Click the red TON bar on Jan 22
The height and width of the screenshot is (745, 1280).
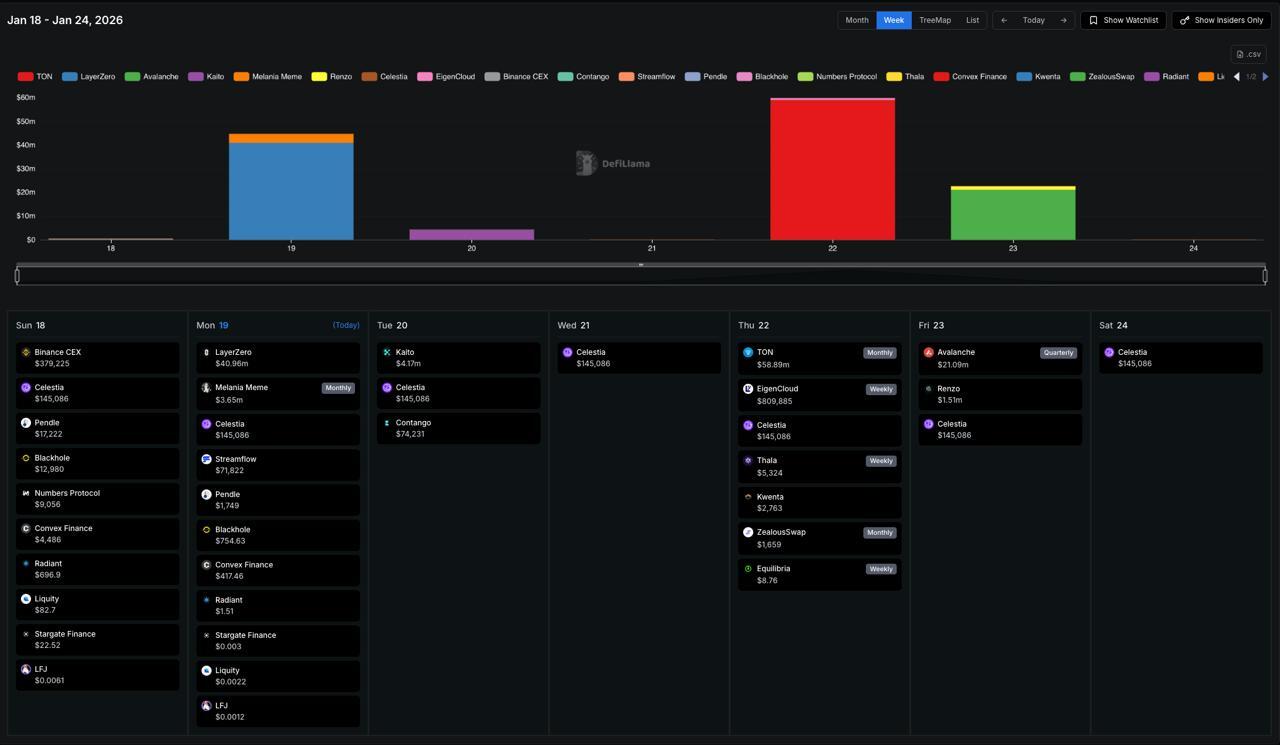(832, 170)
